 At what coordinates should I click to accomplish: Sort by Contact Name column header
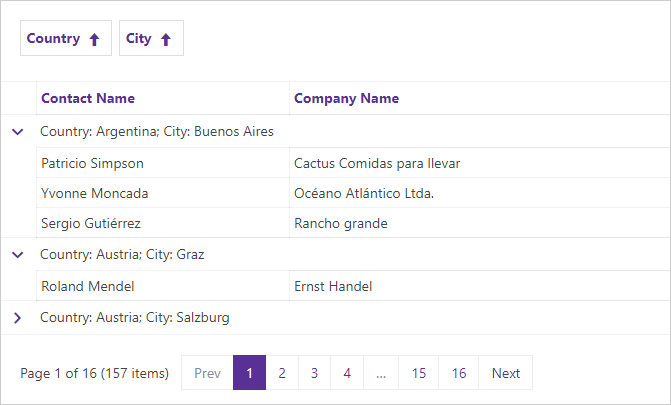tap(88, 98)
